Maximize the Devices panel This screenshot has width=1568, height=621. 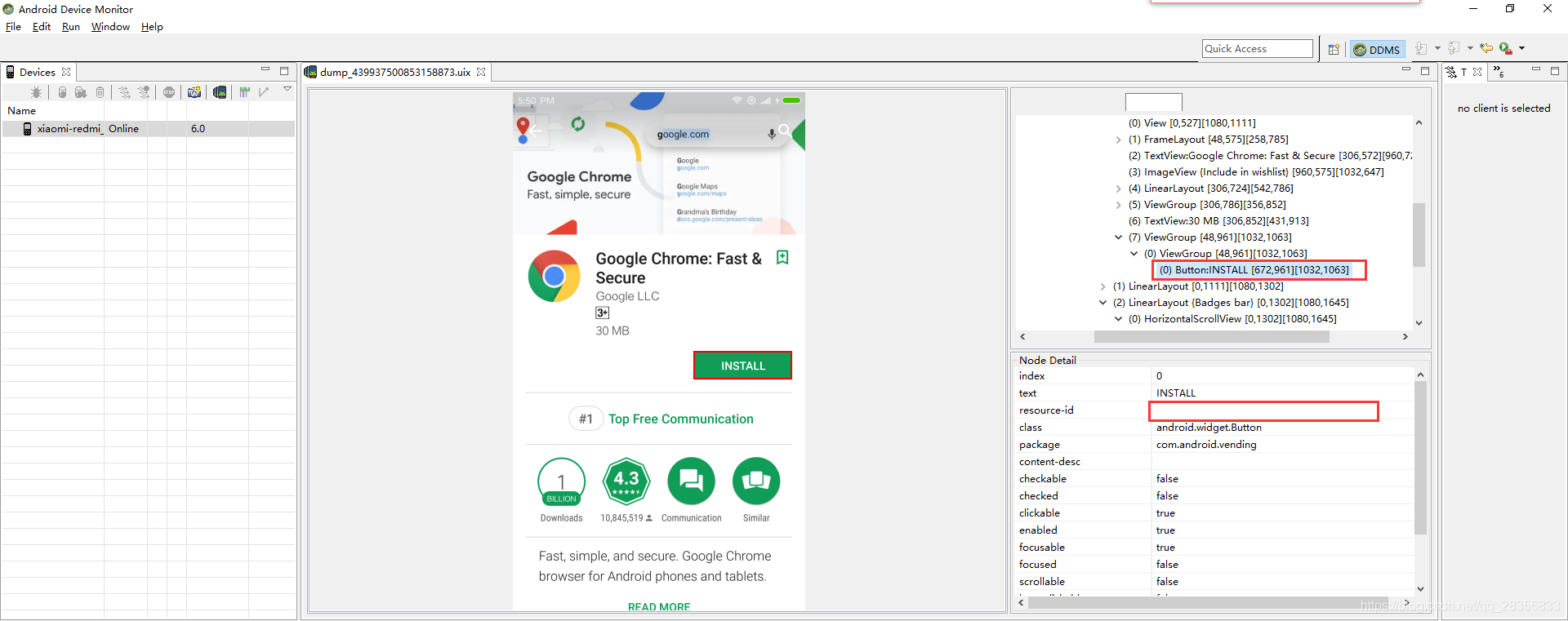pyautogui.click(x=284, y=71)
